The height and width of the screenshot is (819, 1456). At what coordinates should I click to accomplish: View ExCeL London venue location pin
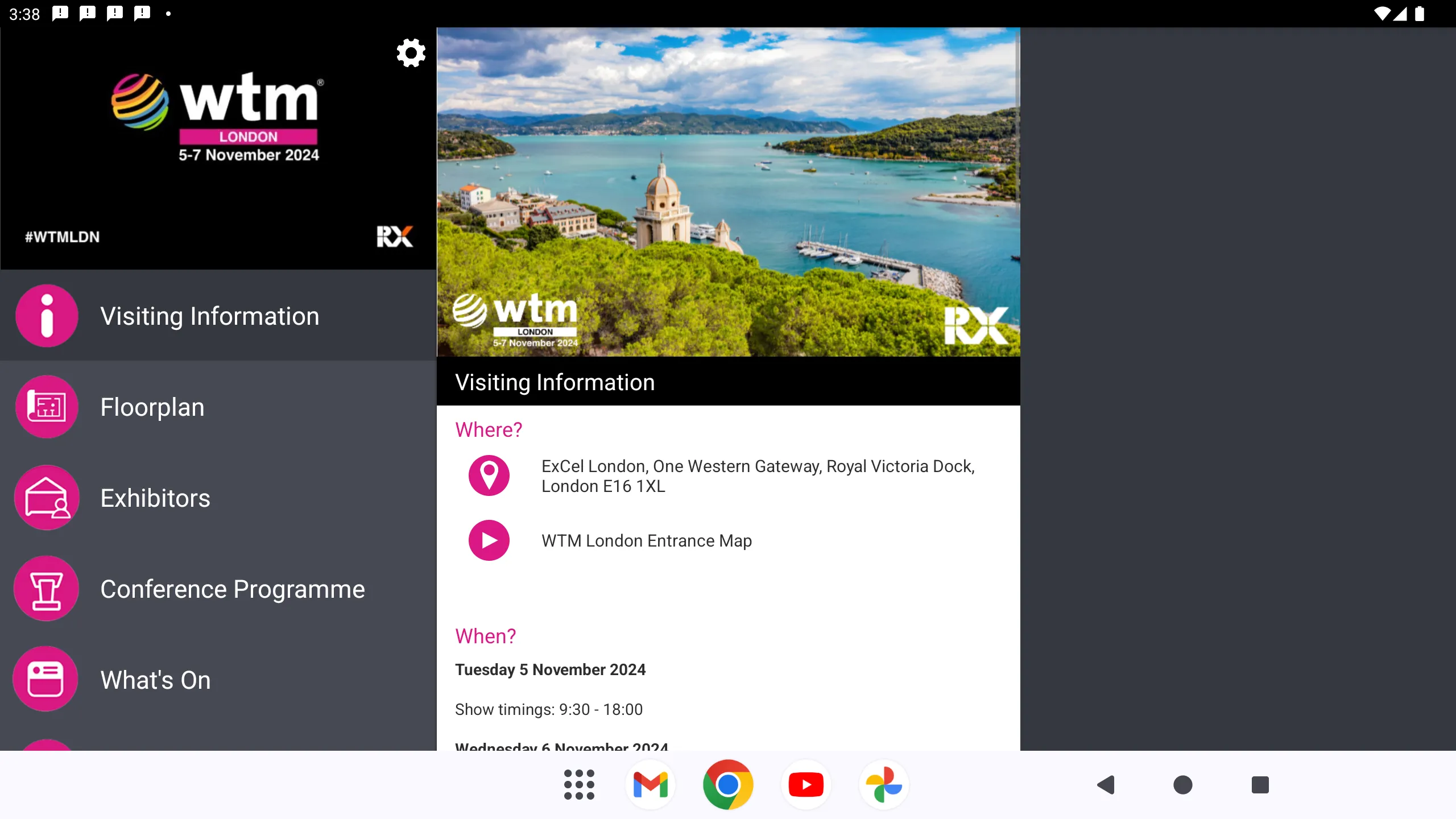pyautogui.click(x=489, y=475)
